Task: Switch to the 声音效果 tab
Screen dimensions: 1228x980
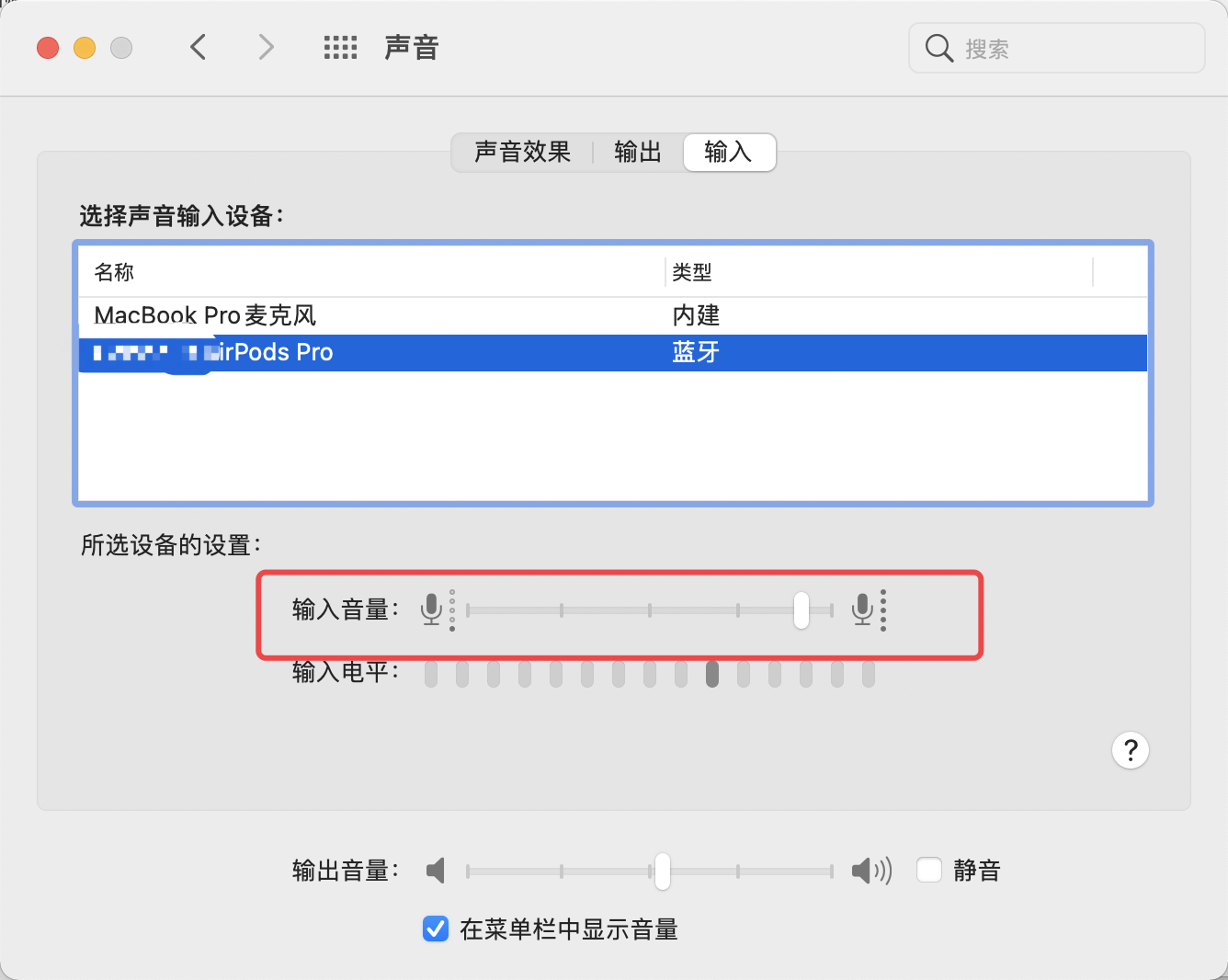Action: coord(522,152)
